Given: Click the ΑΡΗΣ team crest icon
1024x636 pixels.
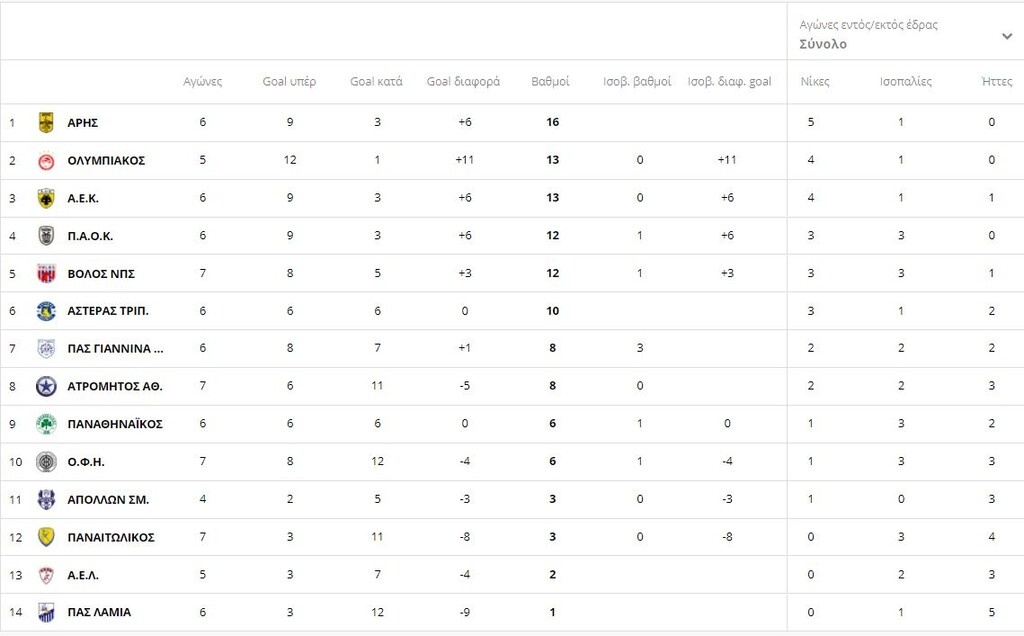Looking at the screenshot, I should pyautogui.click(x=45, y=122).
